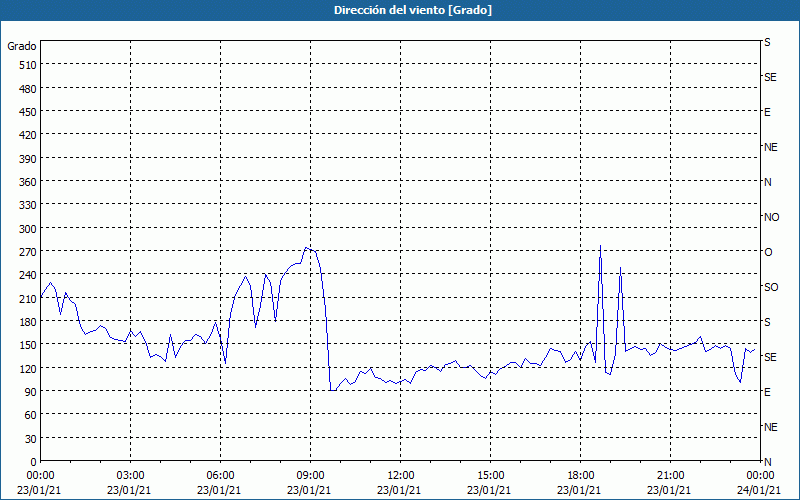
Task: Click the 09:00 time label
Action: coord(310,476)
